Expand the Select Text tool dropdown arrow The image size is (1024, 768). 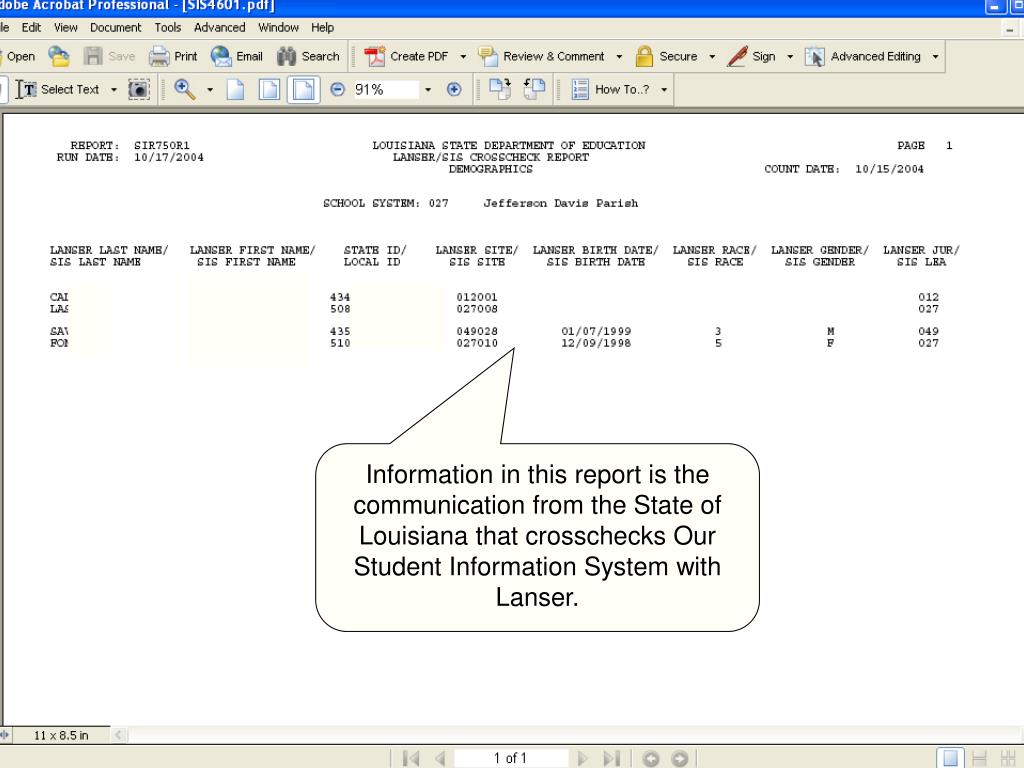pyautogui.click(x=114, y=89)
